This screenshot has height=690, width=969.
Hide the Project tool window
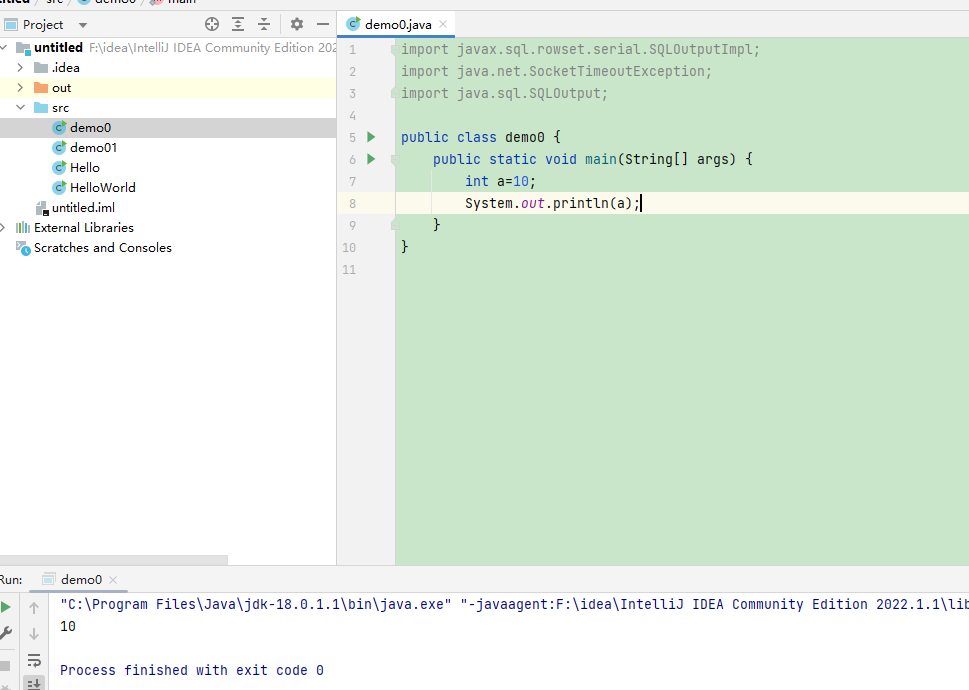[x=323, y=24]
